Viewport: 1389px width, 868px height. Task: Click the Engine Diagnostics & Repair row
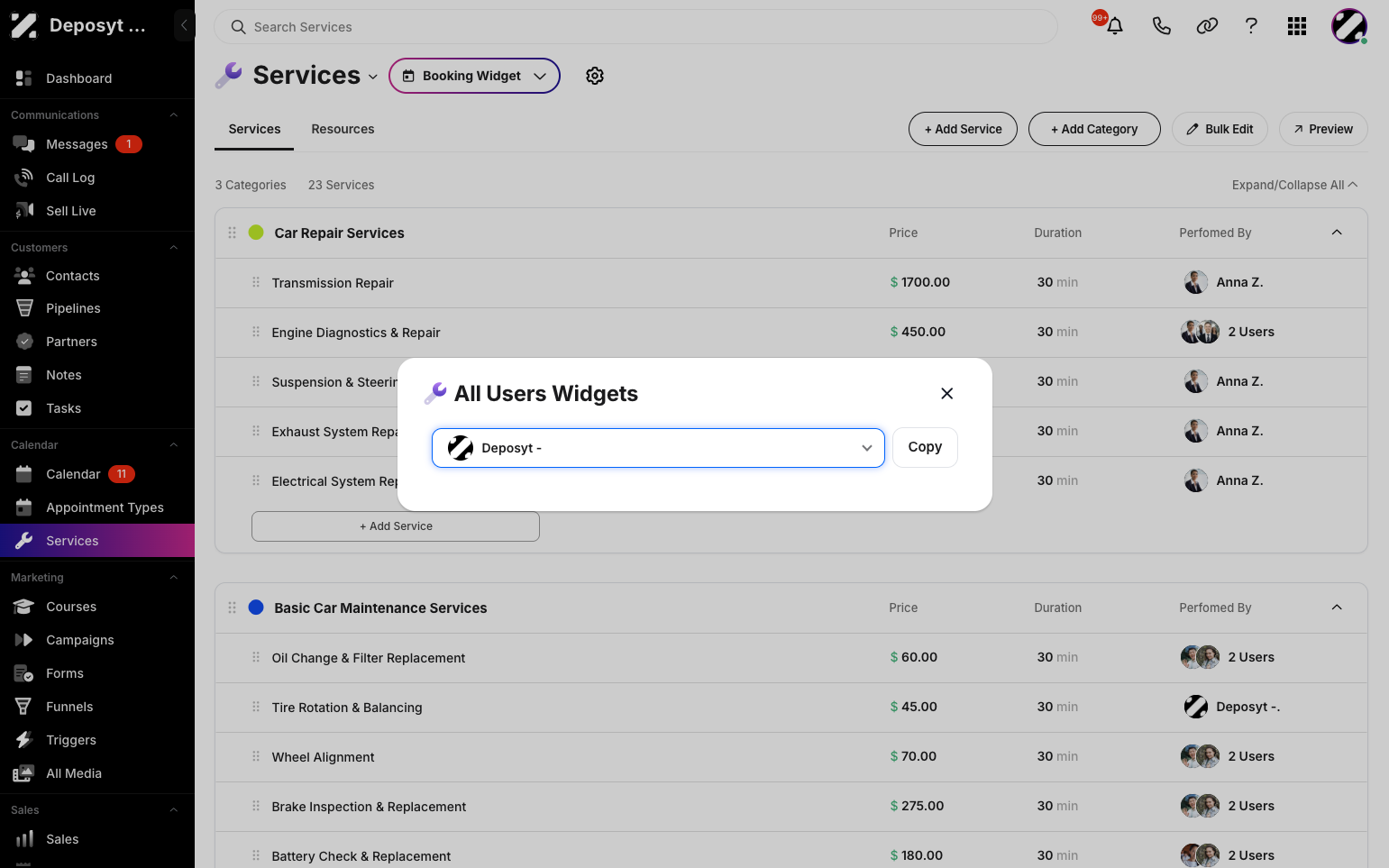(x=791, y=333)
